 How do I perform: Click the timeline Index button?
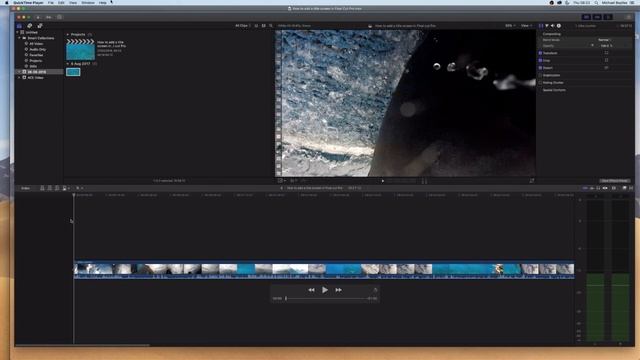[x=25, y=188]
